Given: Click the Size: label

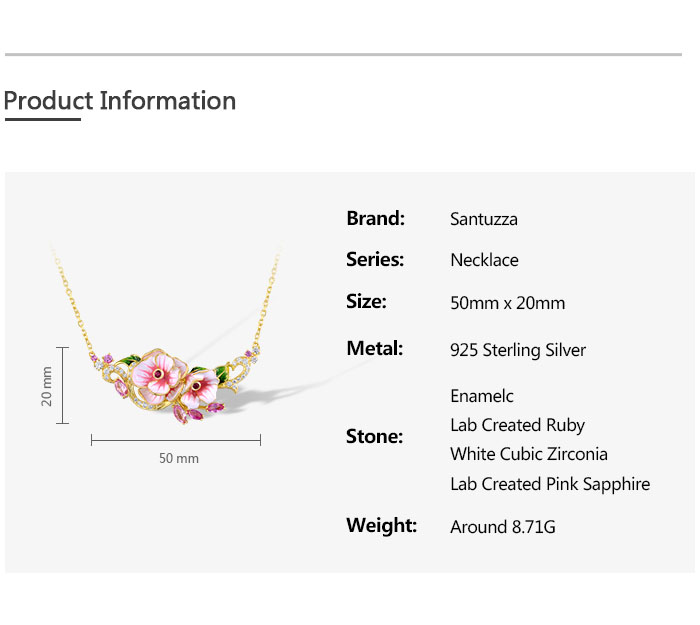Looking at the screenshot, I should (x=366, y=301).
